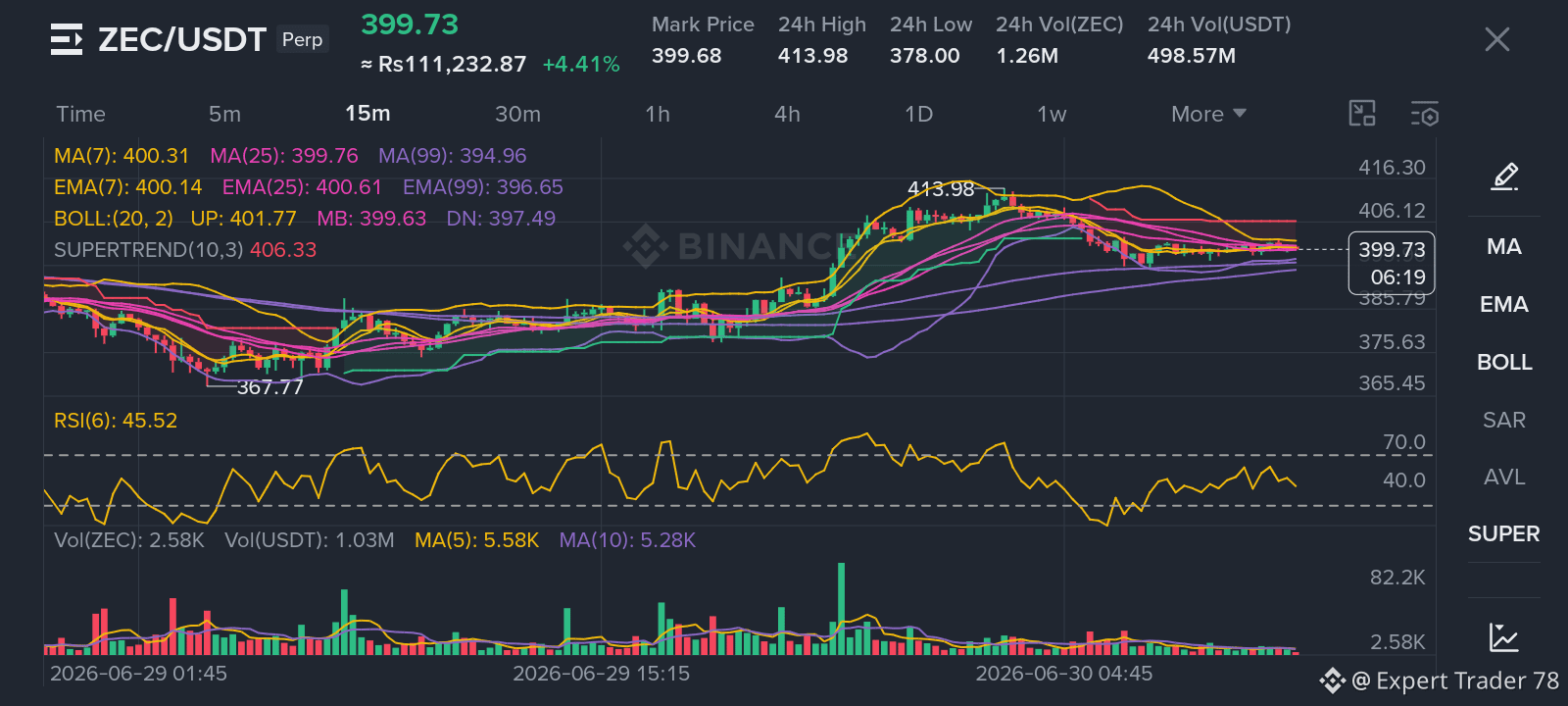The width and height of the screenshot is (1568, 706).
Task: Click the volume MA(10): 5.28K label
Action: (627, 540)
